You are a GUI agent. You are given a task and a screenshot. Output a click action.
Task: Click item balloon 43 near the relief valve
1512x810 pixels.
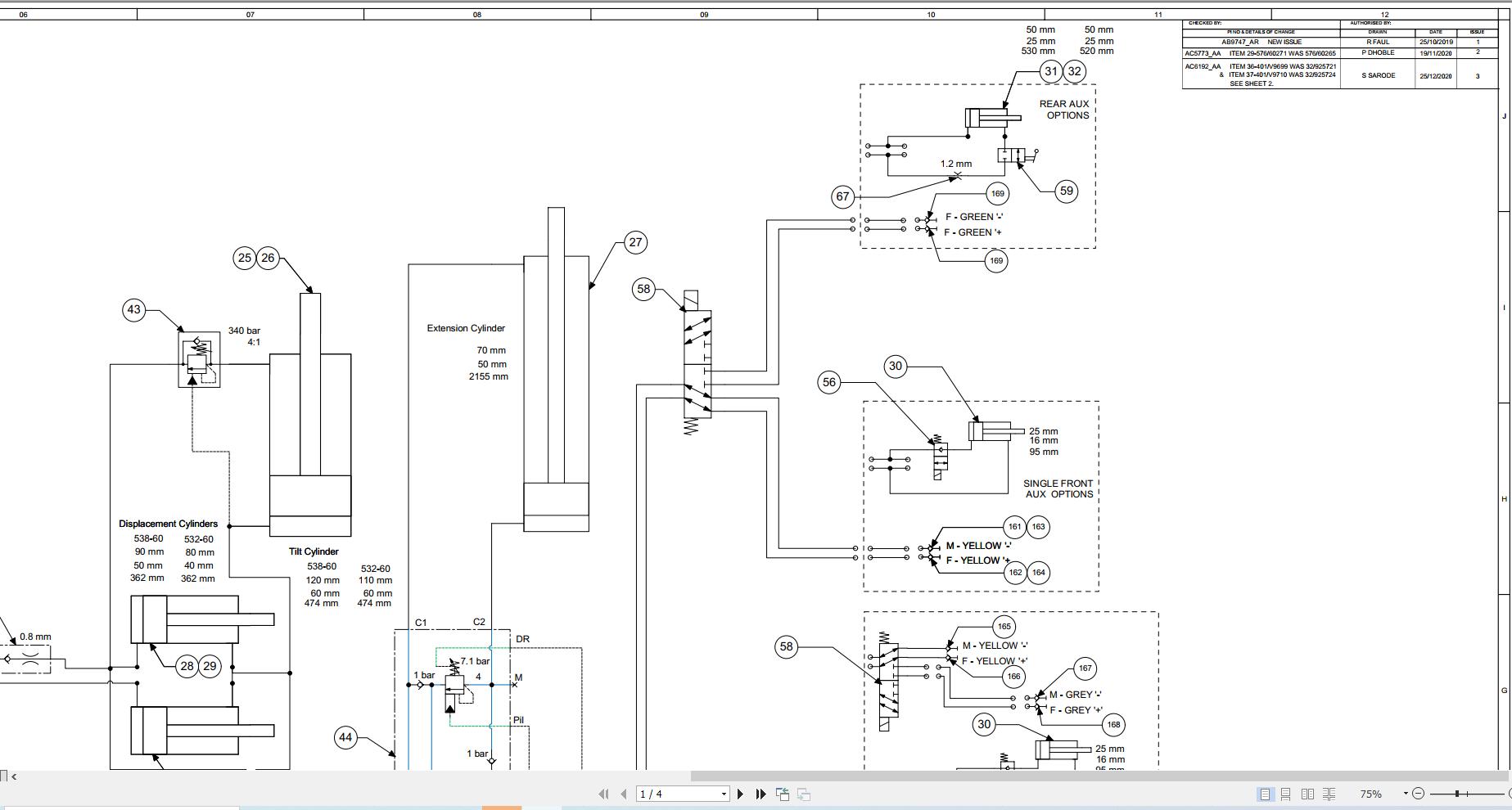(133, 309)
